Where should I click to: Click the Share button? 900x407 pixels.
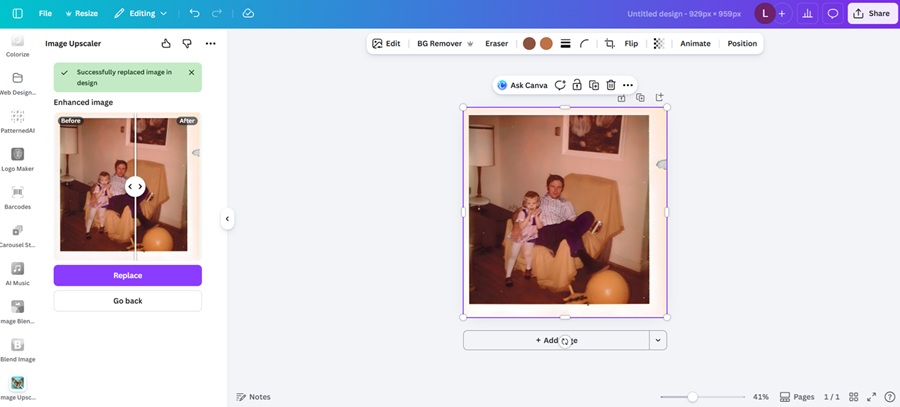[872, 13]
